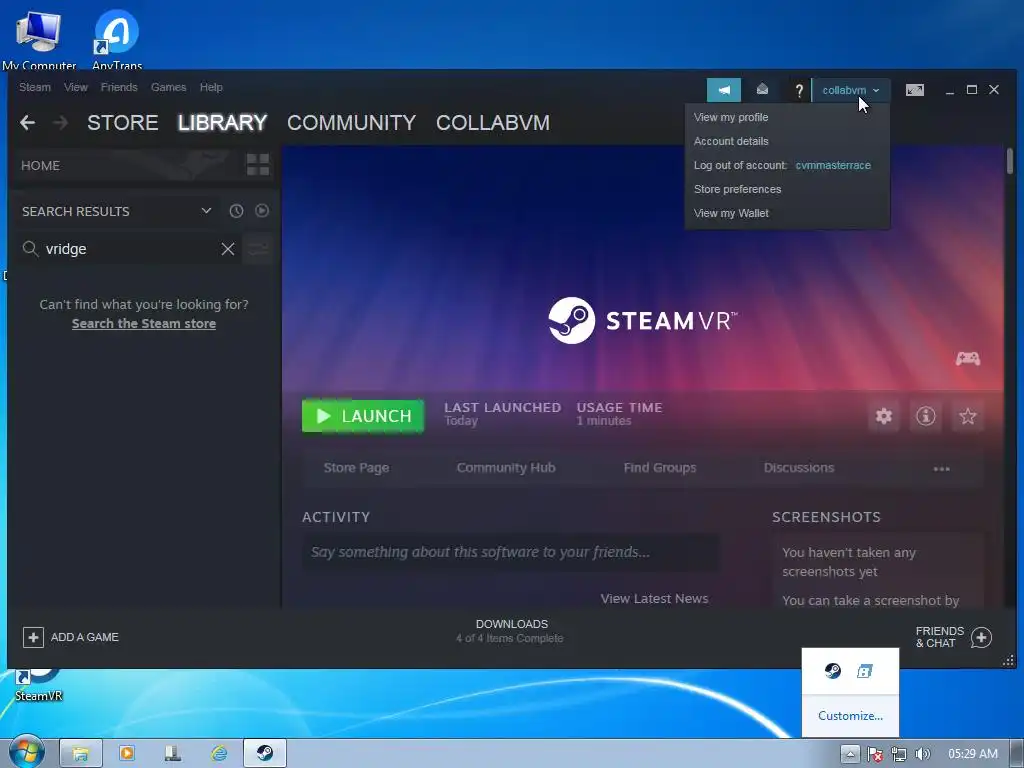Click Search the Steam store link

144,323
